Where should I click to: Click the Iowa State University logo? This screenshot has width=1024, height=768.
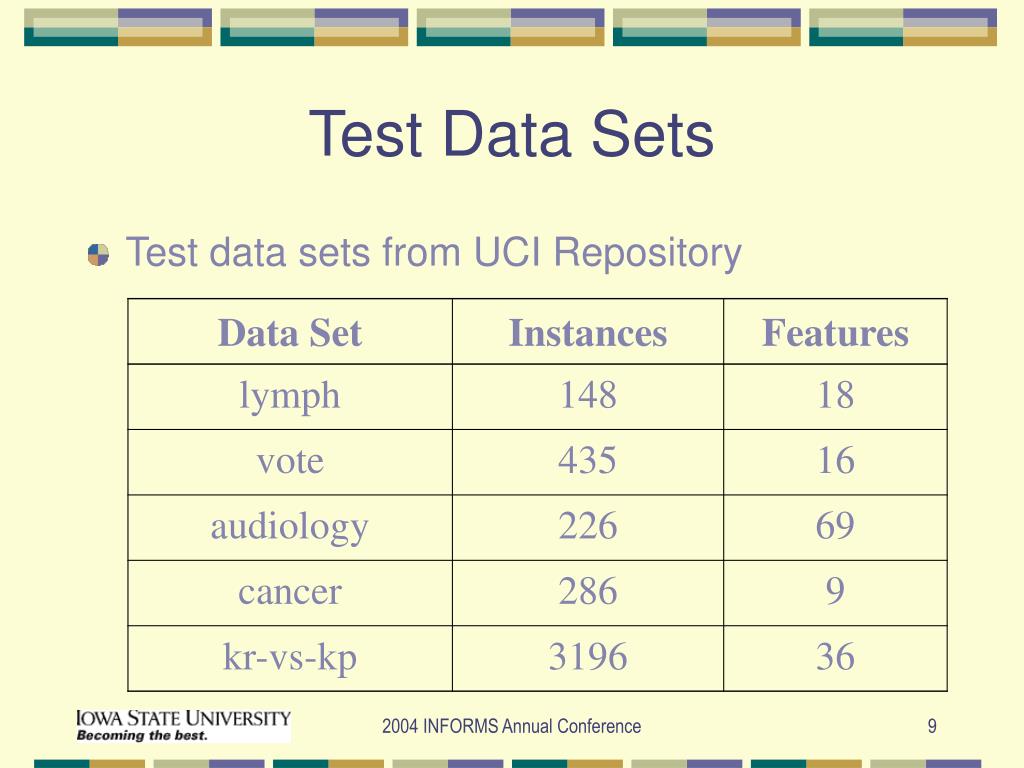(184, 726)
